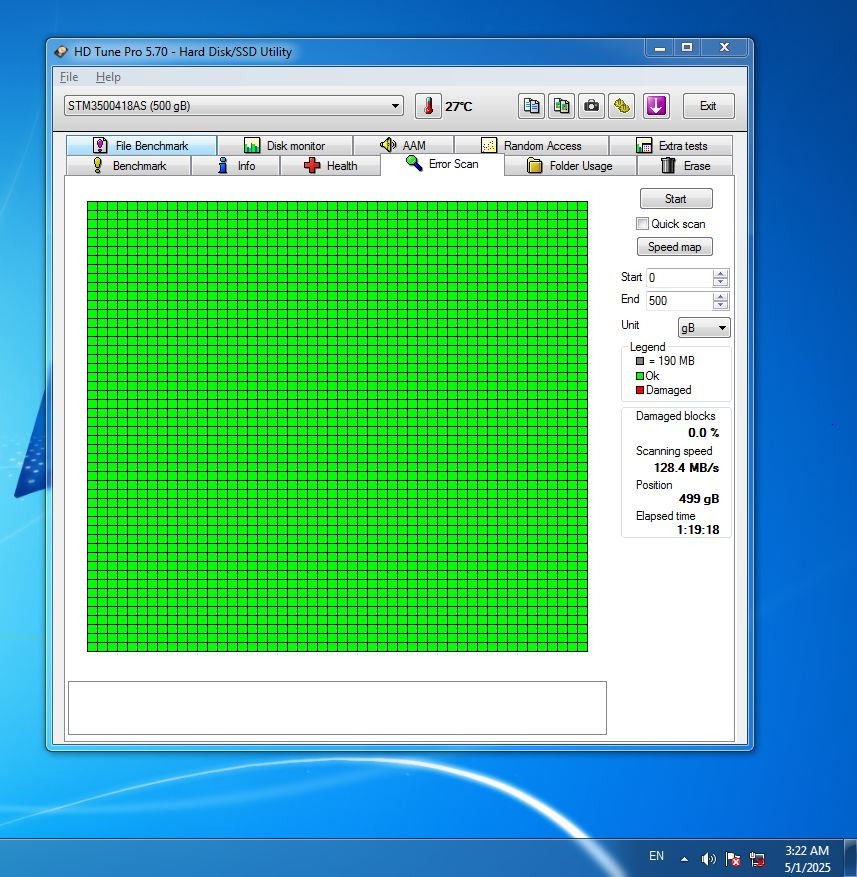Open the Help menu
This screenshot has width=857, height=877.
pyautogui.click(x=108, y=77)
